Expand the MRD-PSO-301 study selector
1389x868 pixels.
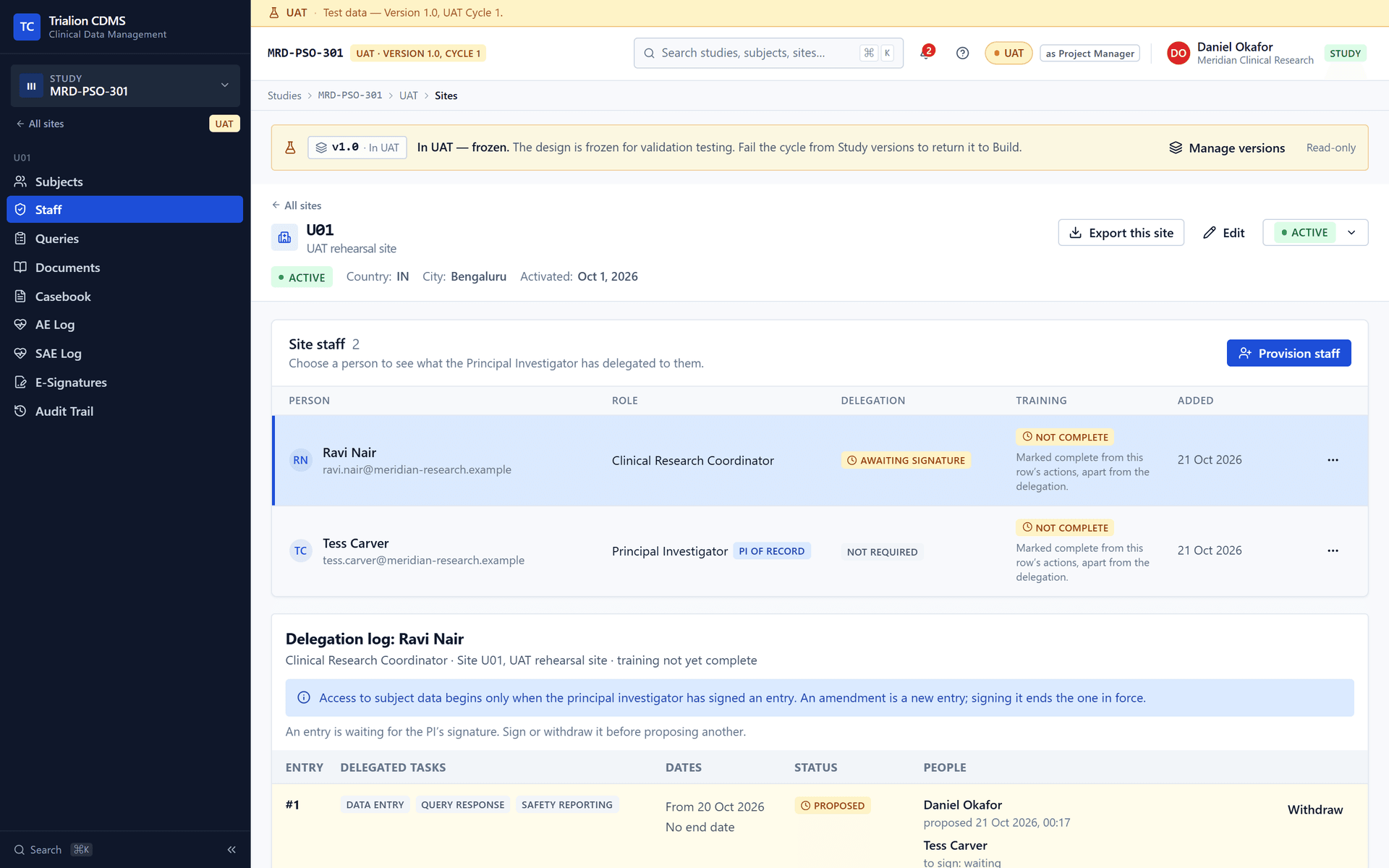pos(125,85)
